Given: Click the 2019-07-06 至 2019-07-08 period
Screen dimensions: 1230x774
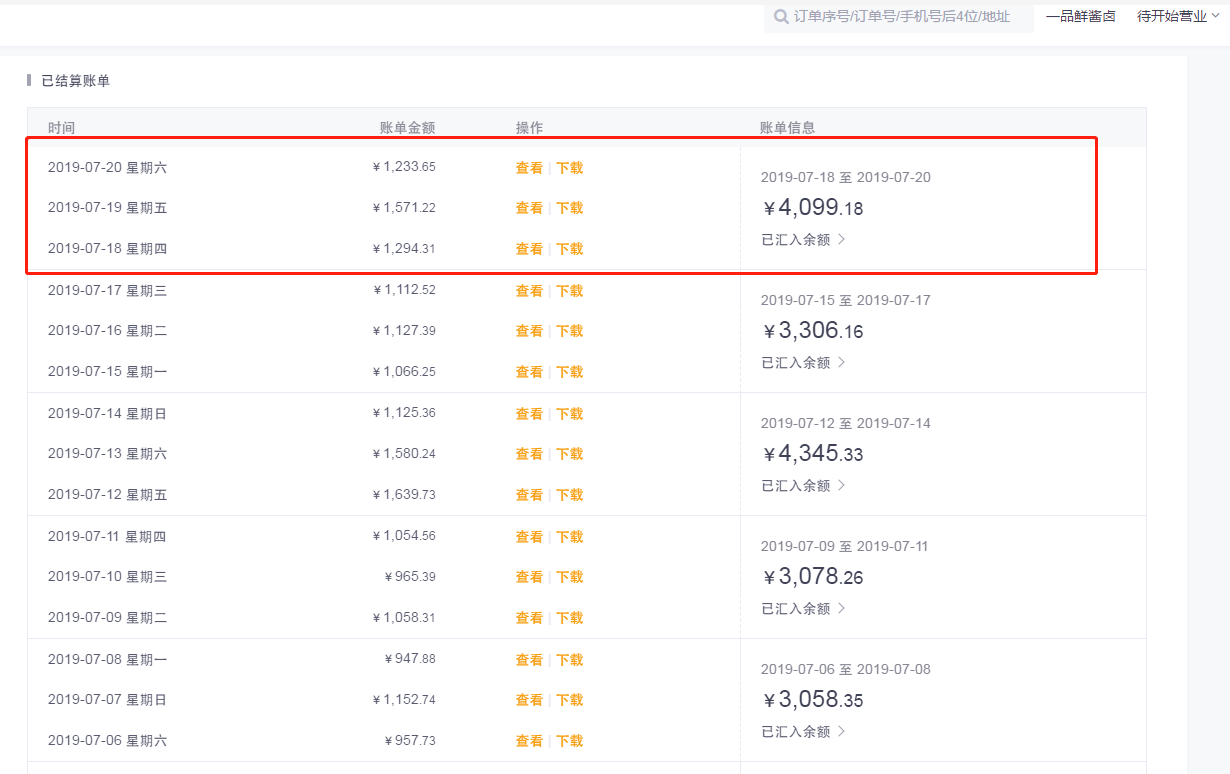Looking at the screenshot, I should coord(846,669).
